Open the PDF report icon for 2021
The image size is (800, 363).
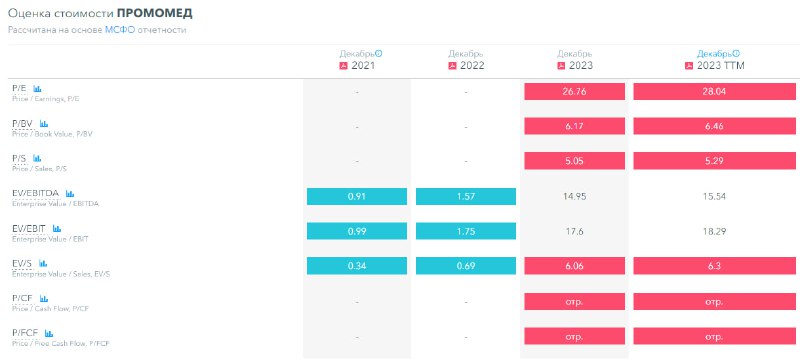343,66
